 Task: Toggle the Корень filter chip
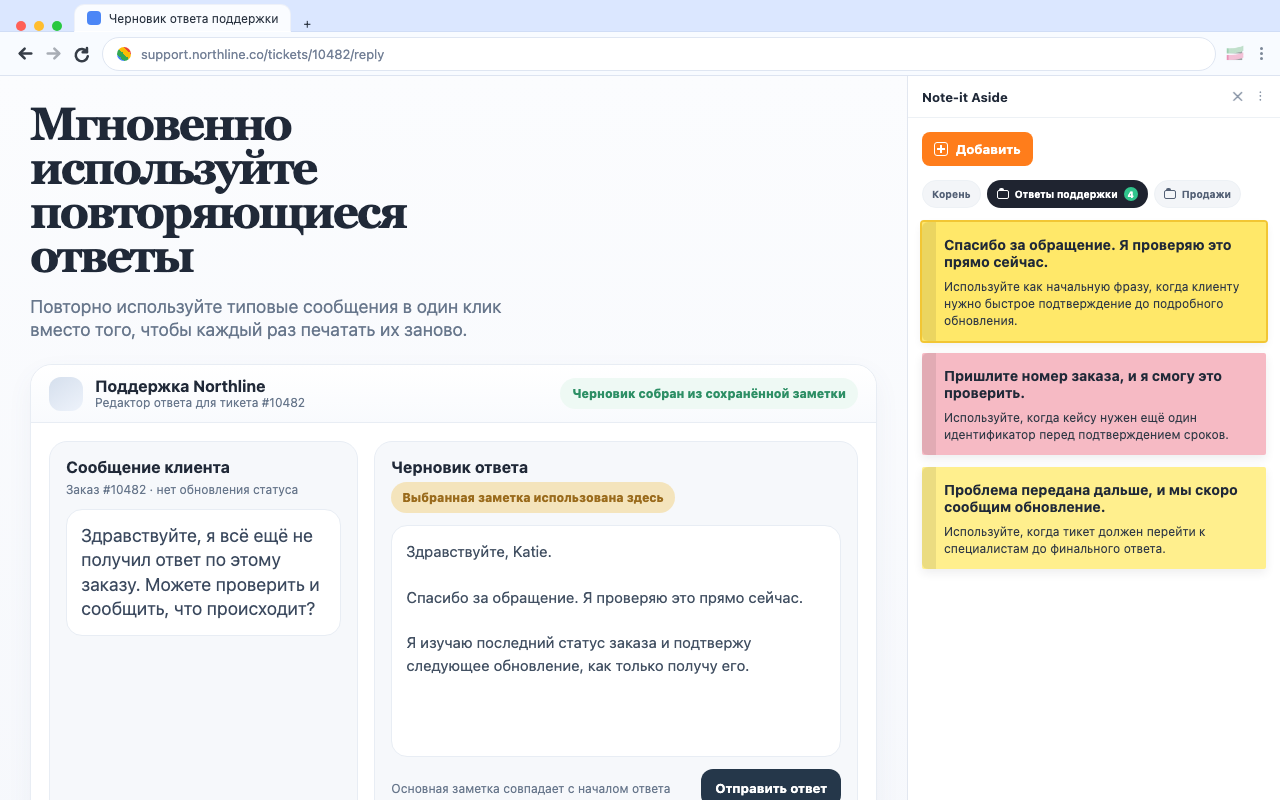951,194
